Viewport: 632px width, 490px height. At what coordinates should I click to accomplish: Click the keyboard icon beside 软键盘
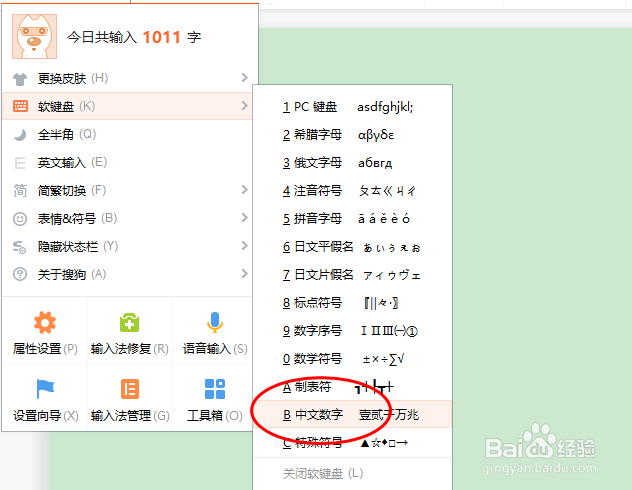click(x=20, y=106)
